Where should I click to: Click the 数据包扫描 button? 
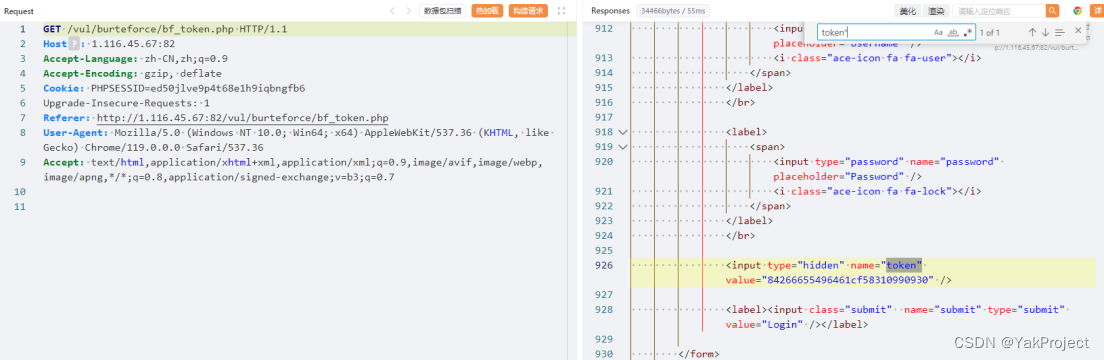pos(443,11)
